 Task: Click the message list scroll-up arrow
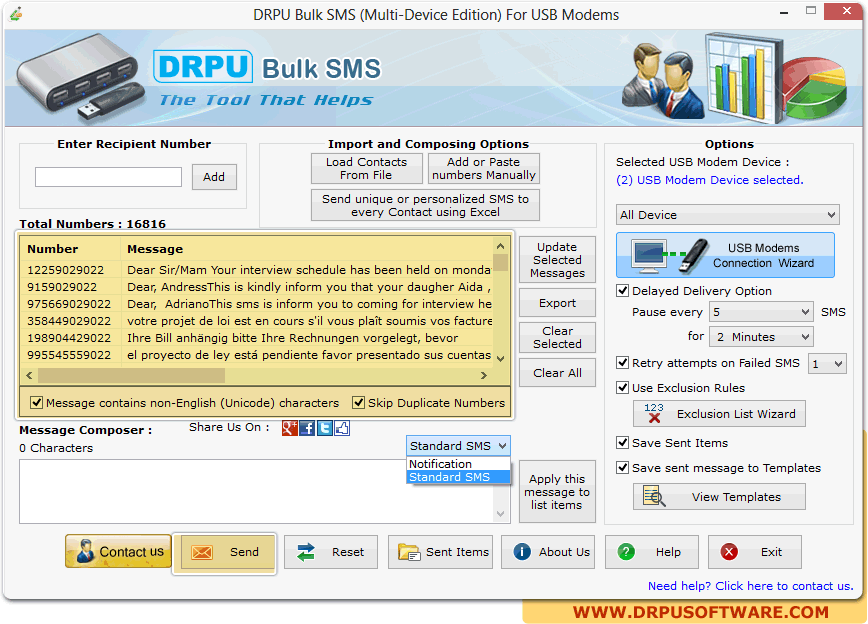point(500,246)
